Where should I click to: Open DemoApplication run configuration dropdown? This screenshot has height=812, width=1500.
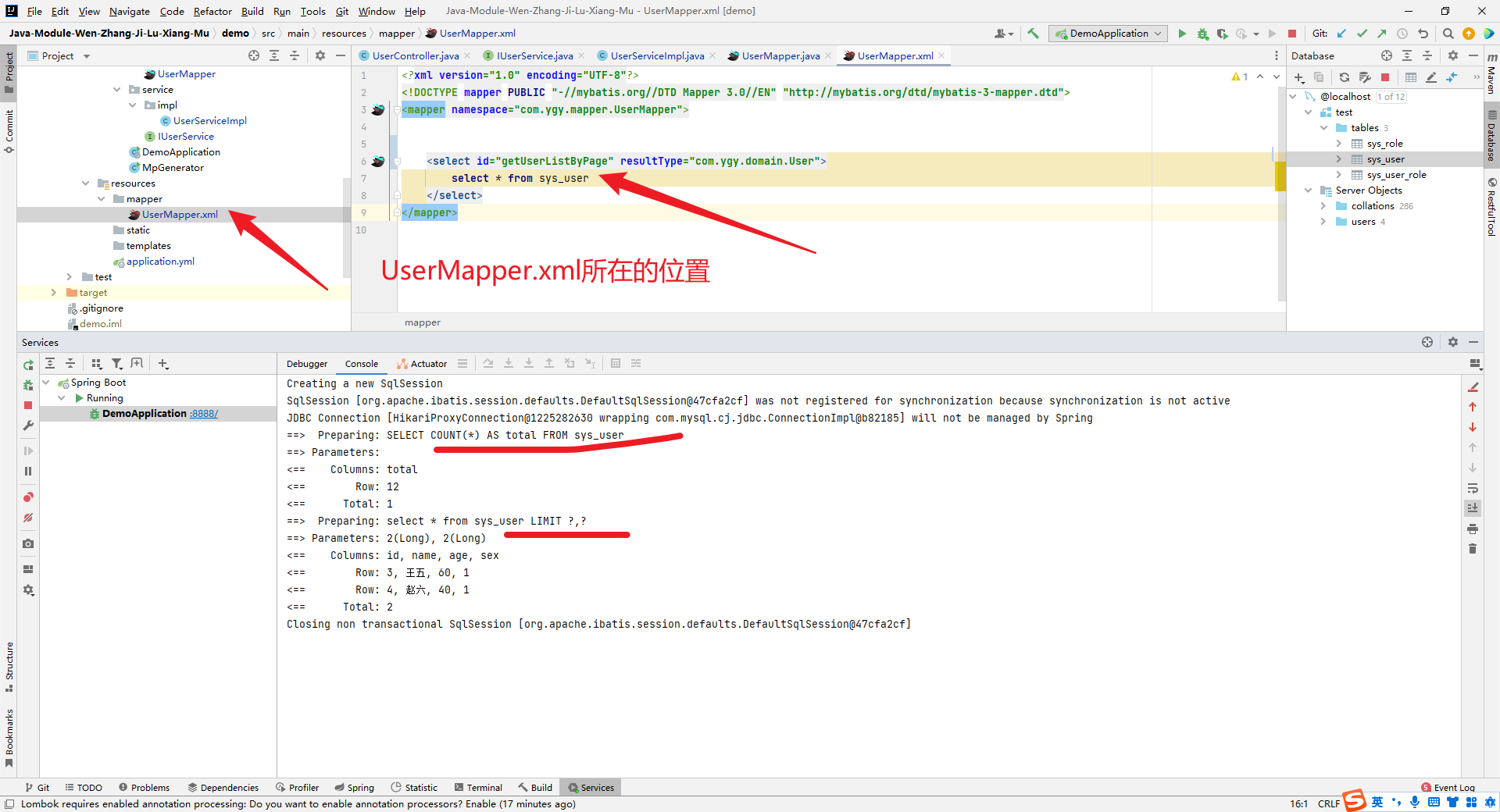pyautogui.click(x=1109, y=34)
